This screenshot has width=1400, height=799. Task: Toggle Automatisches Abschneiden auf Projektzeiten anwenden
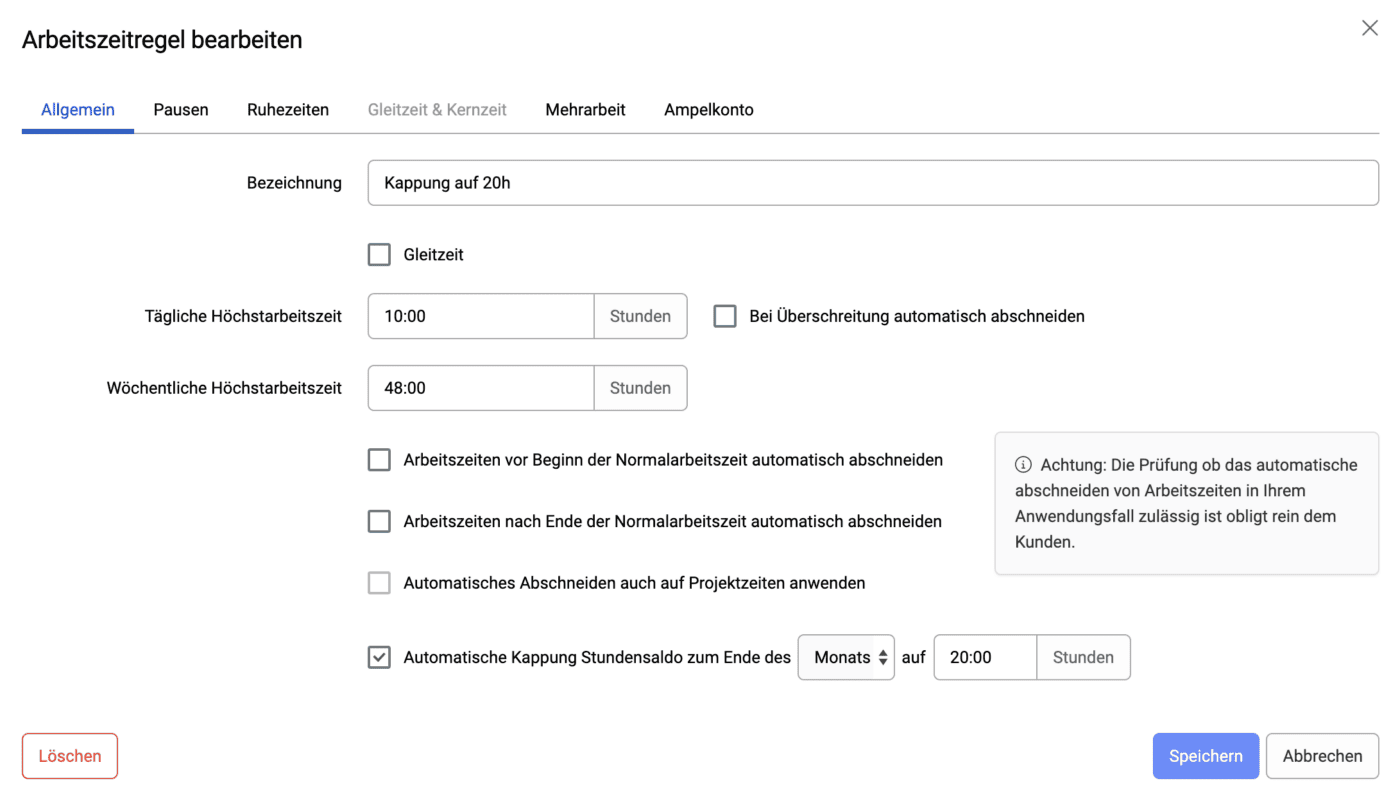click(x=379, y=583)
